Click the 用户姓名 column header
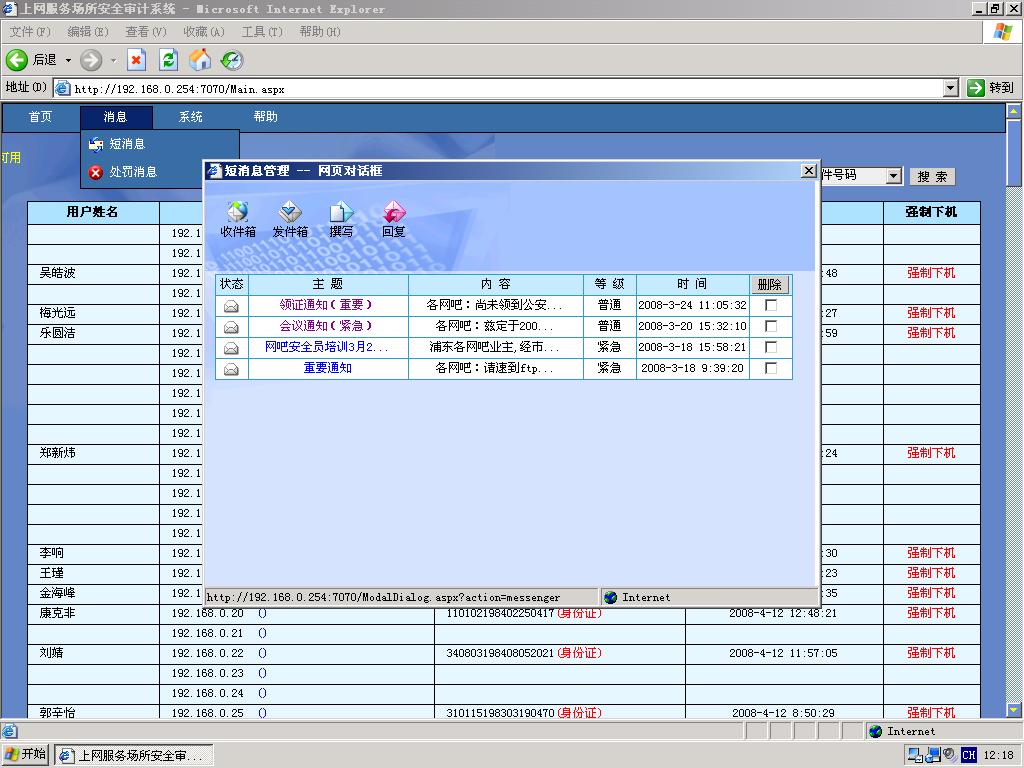Image resolution: width=1024 pixels, height=768 pixels. tap(93, 212)
